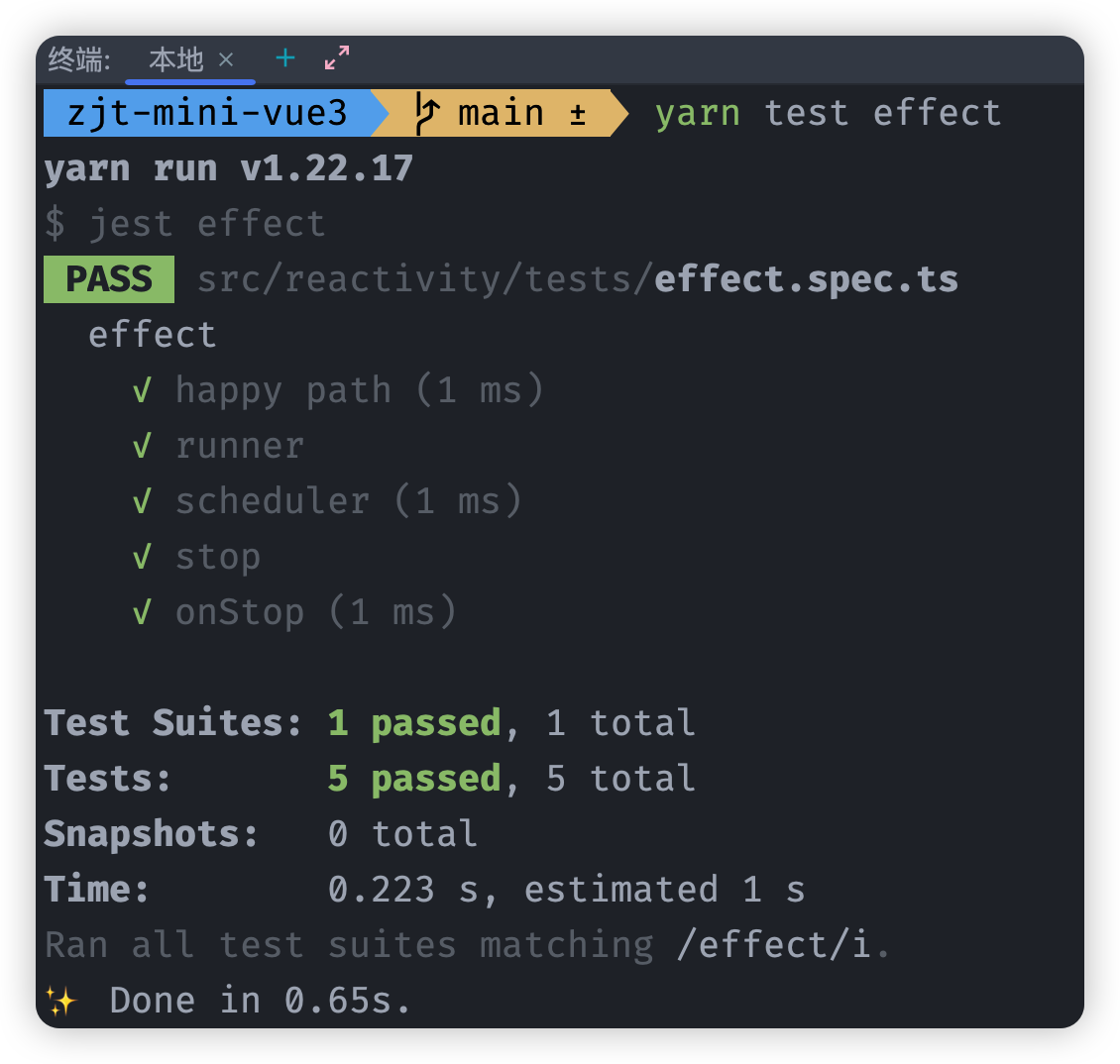Select the 本地 terminal tab
The image size is (1120, 1064).
(176, 59)
